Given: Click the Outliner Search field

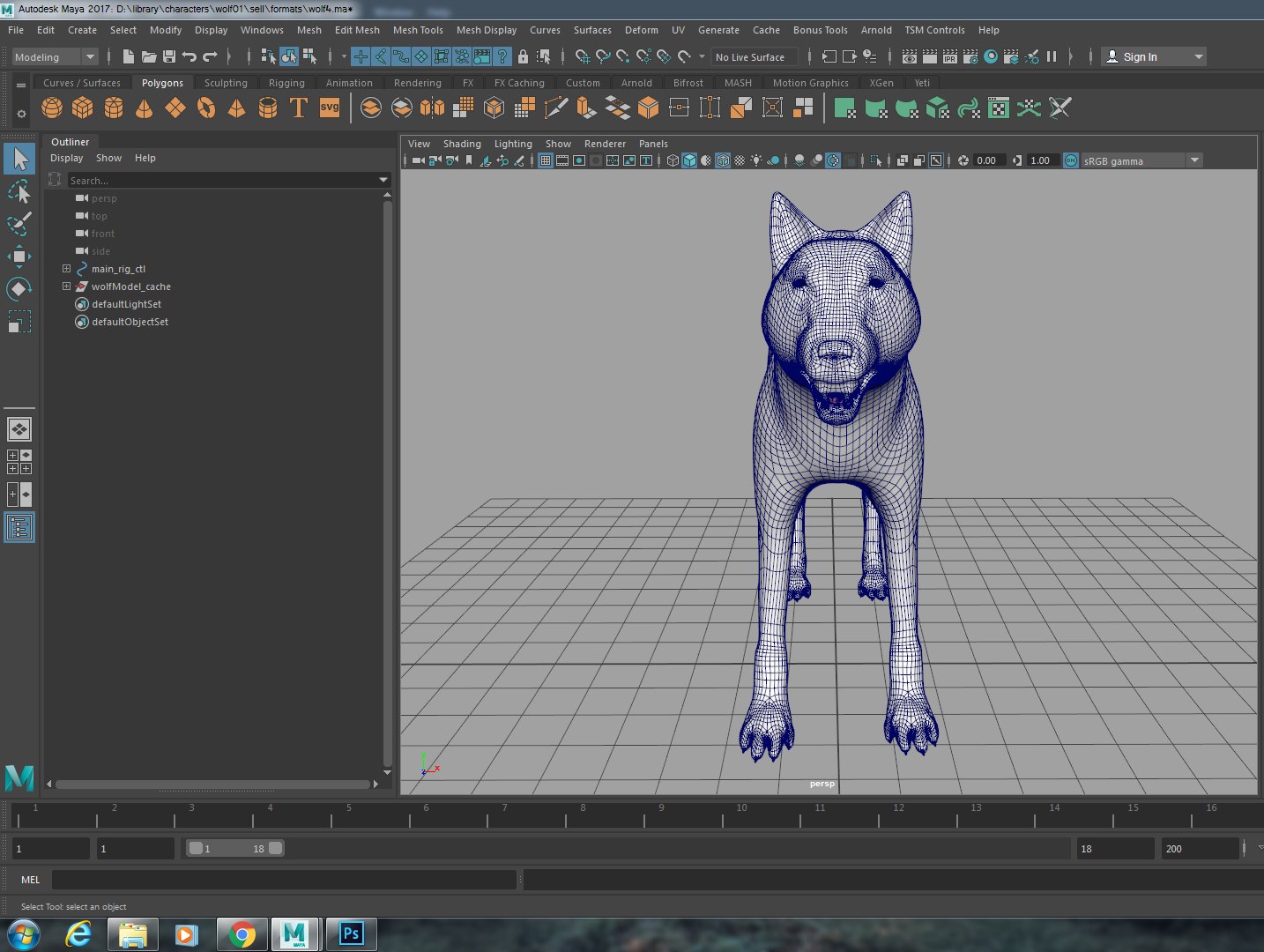Looking at the screenshot, I should 222,180.
